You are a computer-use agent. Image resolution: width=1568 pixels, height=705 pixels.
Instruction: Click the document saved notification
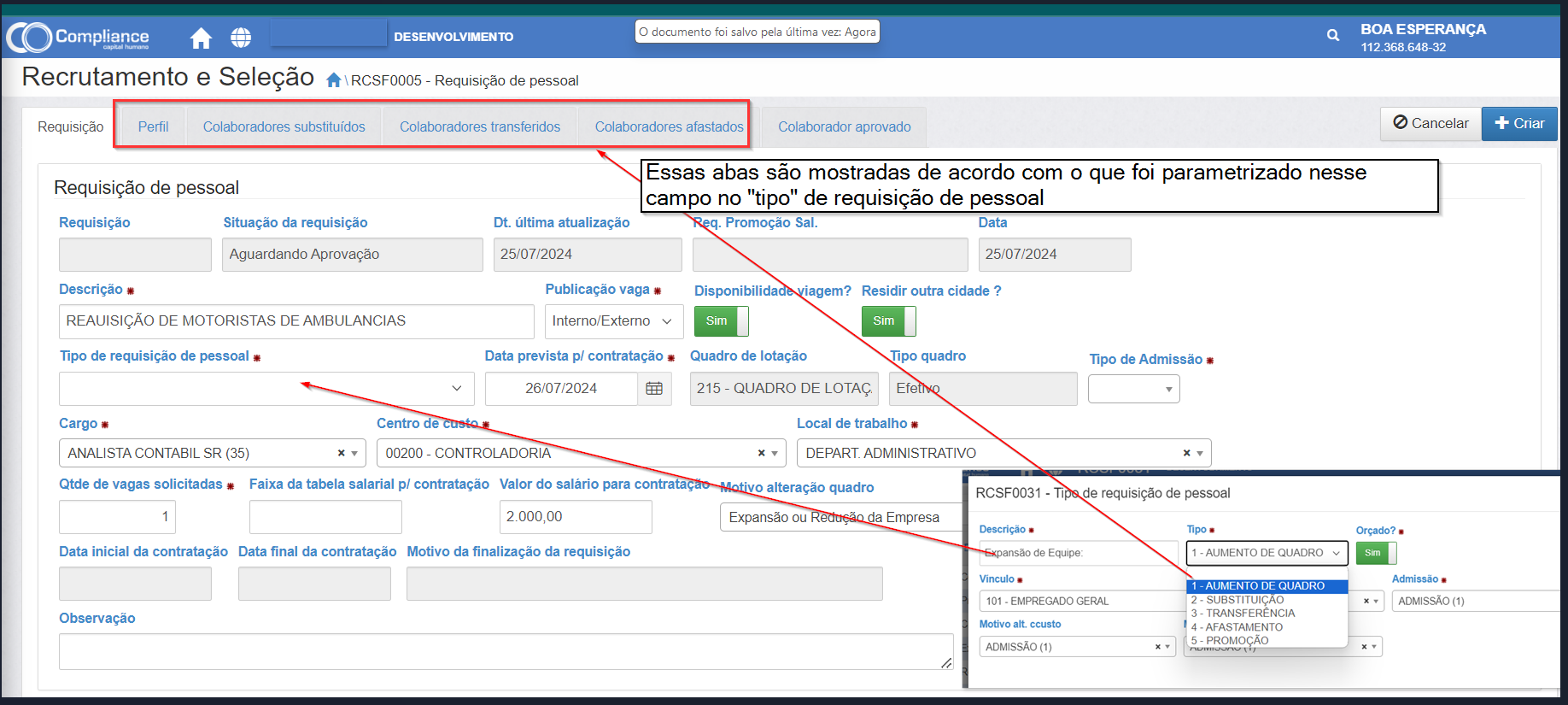tap(758, 32)
